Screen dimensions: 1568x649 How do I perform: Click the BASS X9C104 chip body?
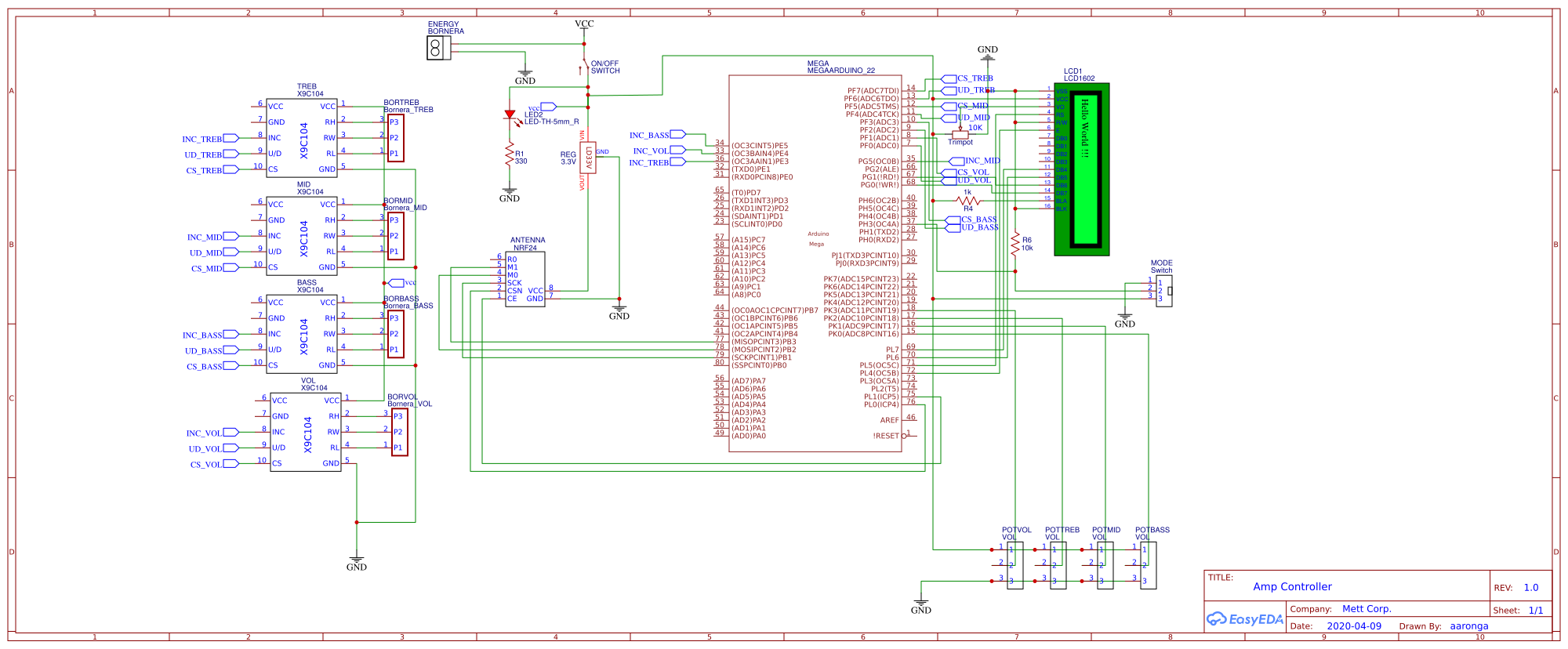pos(302,334)
